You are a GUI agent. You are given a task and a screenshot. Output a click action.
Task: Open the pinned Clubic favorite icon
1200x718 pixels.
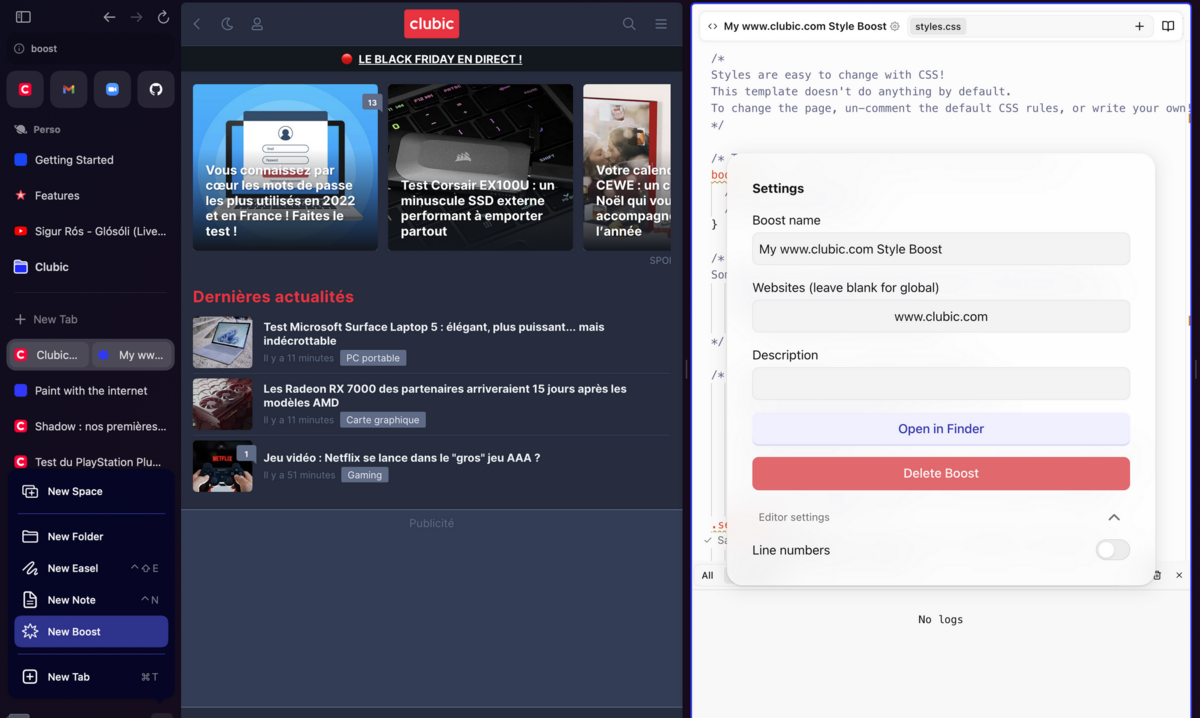(x=25, y=89)
